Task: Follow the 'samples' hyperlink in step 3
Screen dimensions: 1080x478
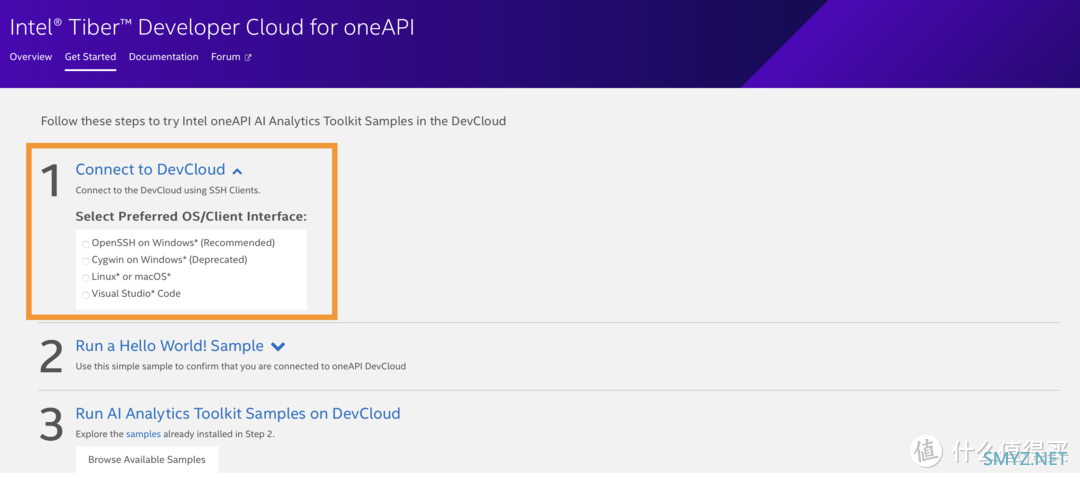Action: tap(143, 434)
